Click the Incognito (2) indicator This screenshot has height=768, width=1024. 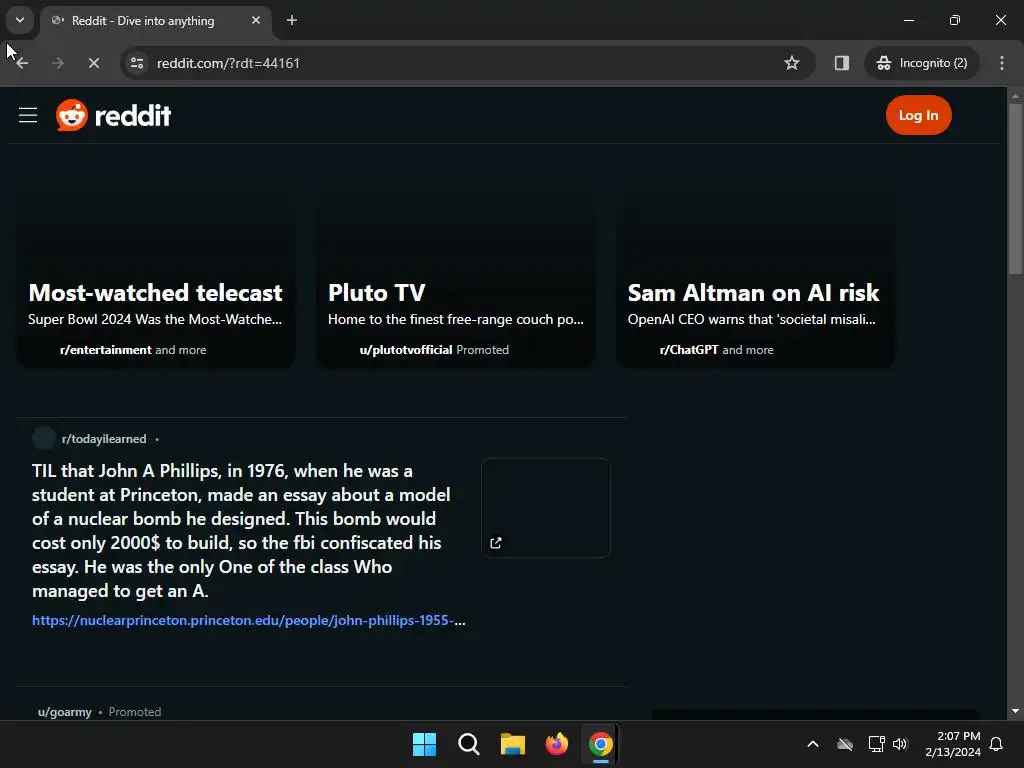point(922,63)
